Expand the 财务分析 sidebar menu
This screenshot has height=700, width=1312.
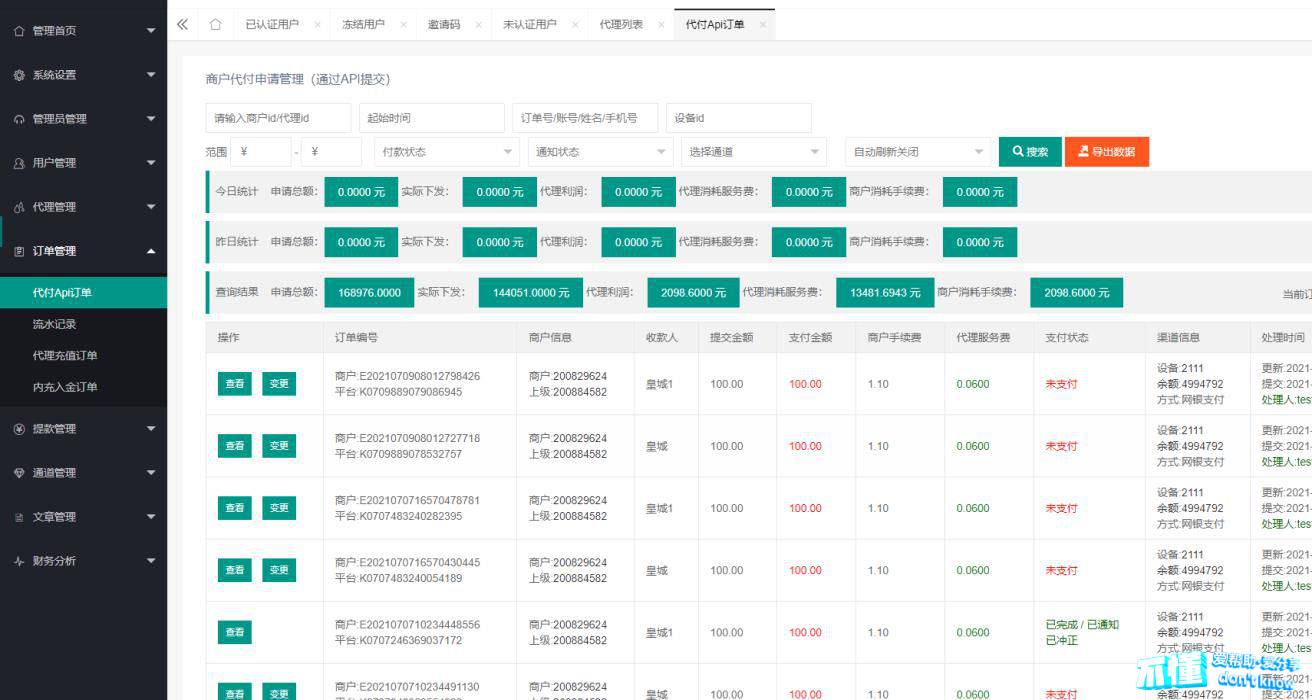[x=151, y=561]
